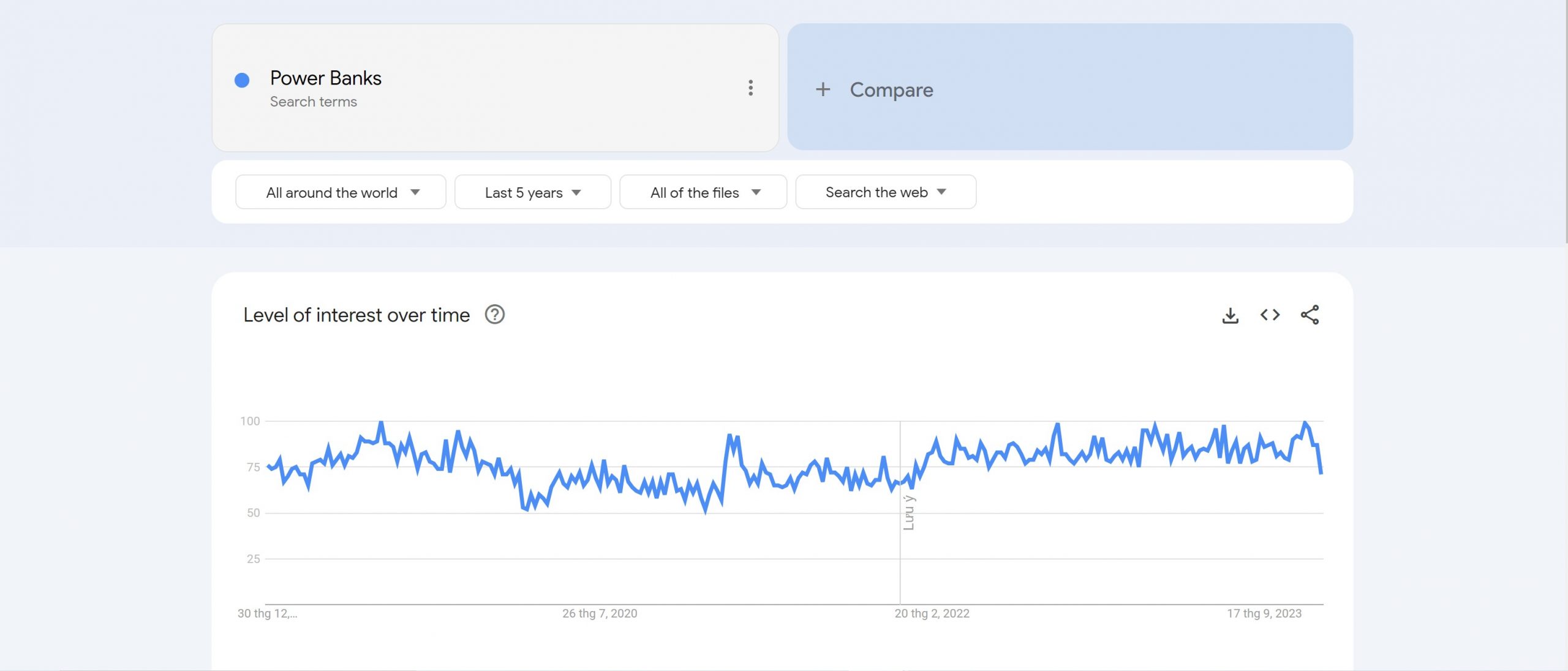Click the embed code icon

click(1270, 315)
